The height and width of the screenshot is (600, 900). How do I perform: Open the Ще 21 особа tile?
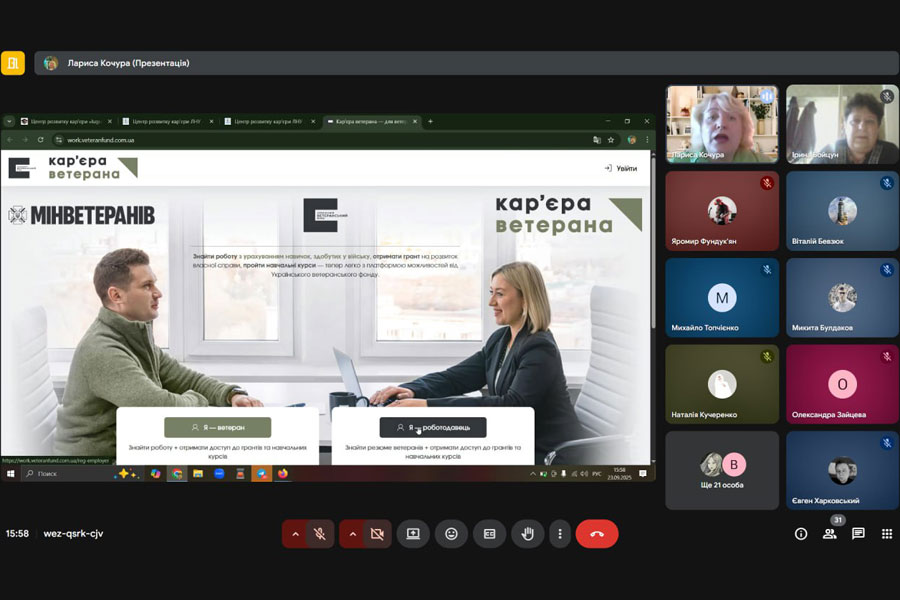(722, 470)
